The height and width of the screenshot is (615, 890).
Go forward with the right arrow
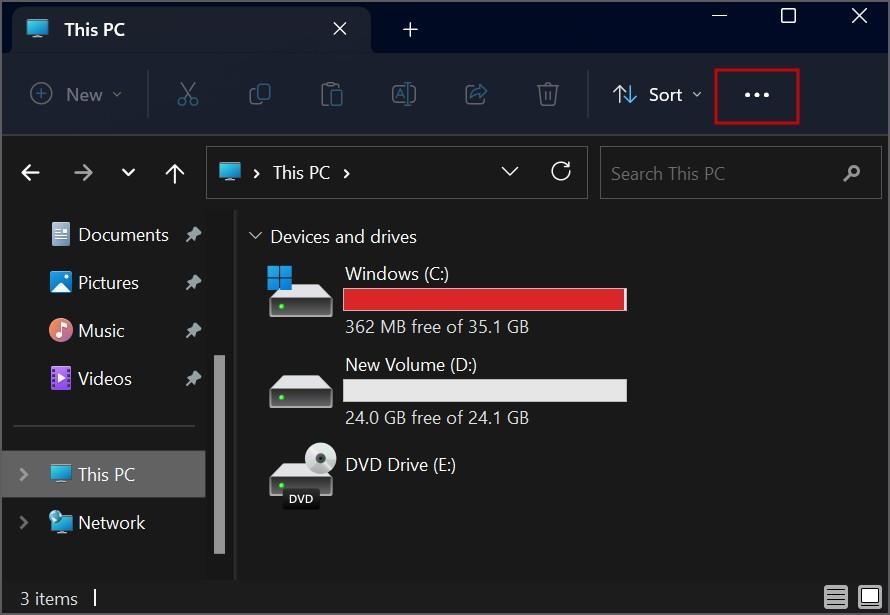83,172
